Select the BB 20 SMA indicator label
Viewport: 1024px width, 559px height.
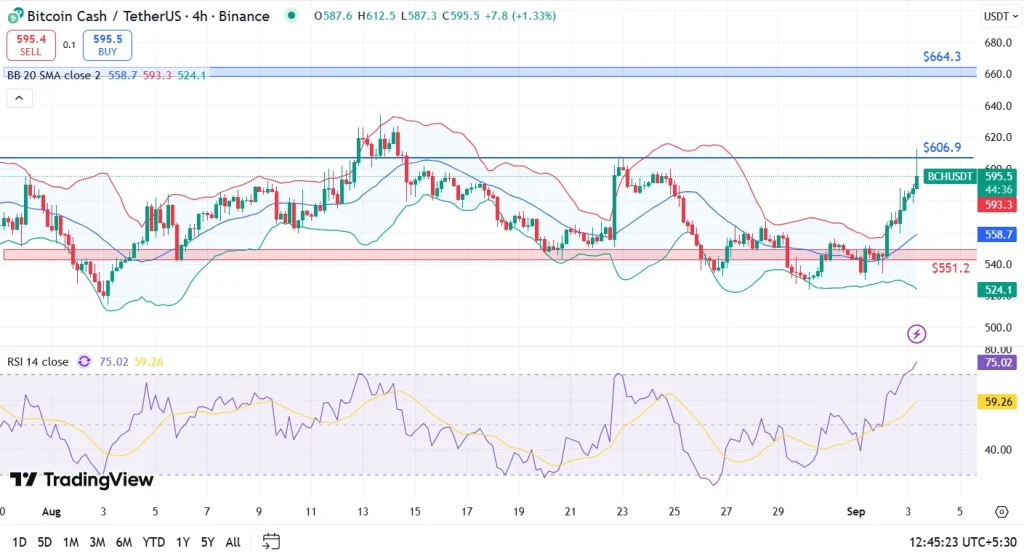54,75
